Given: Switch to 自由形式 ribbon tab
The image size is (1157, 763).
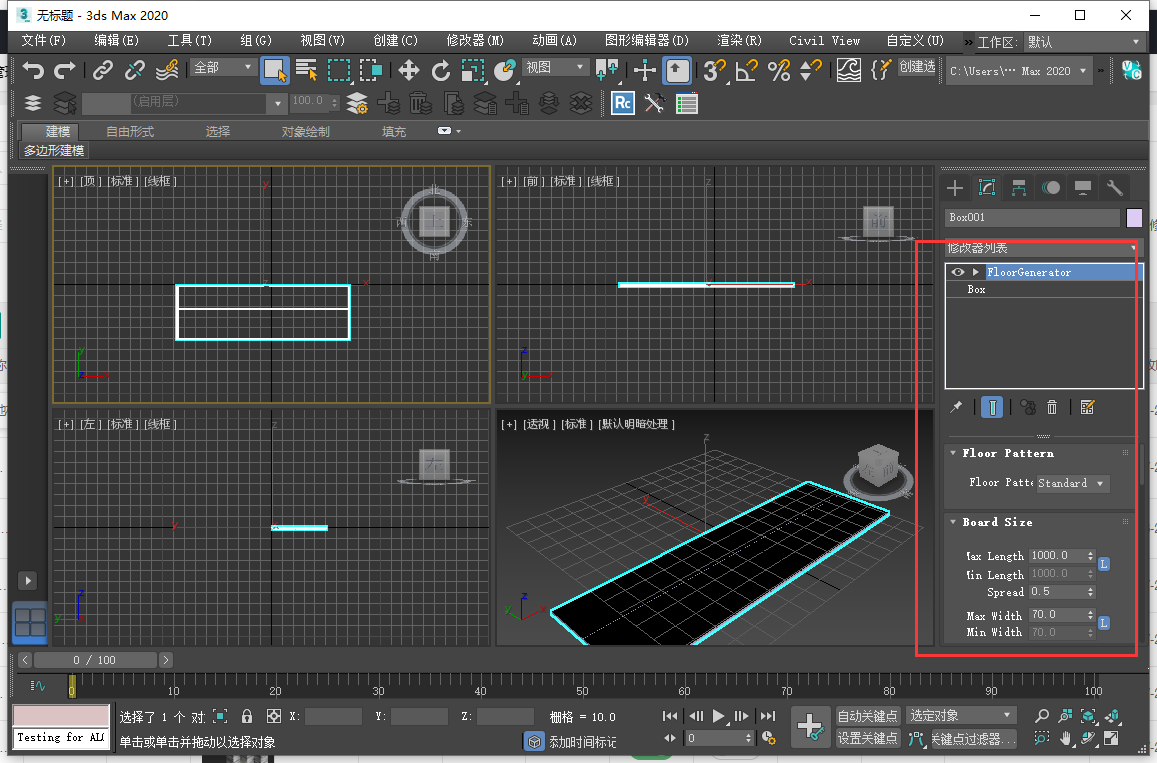Looking at the screenshot, I should [x=130, y=131].
